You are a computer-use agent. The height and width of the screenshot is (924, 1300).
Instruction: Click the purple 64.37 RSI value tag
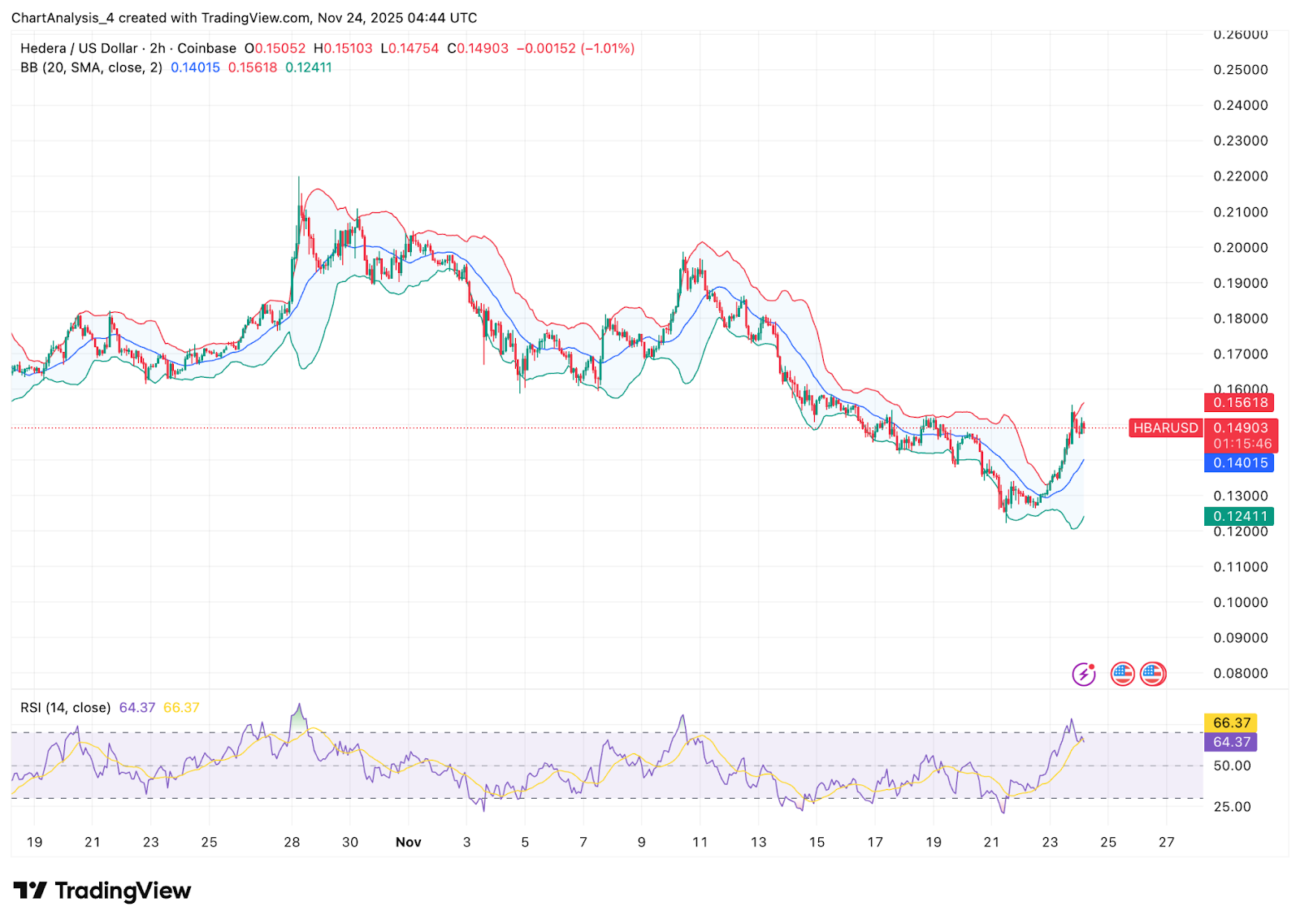[x=1231, y=742]
